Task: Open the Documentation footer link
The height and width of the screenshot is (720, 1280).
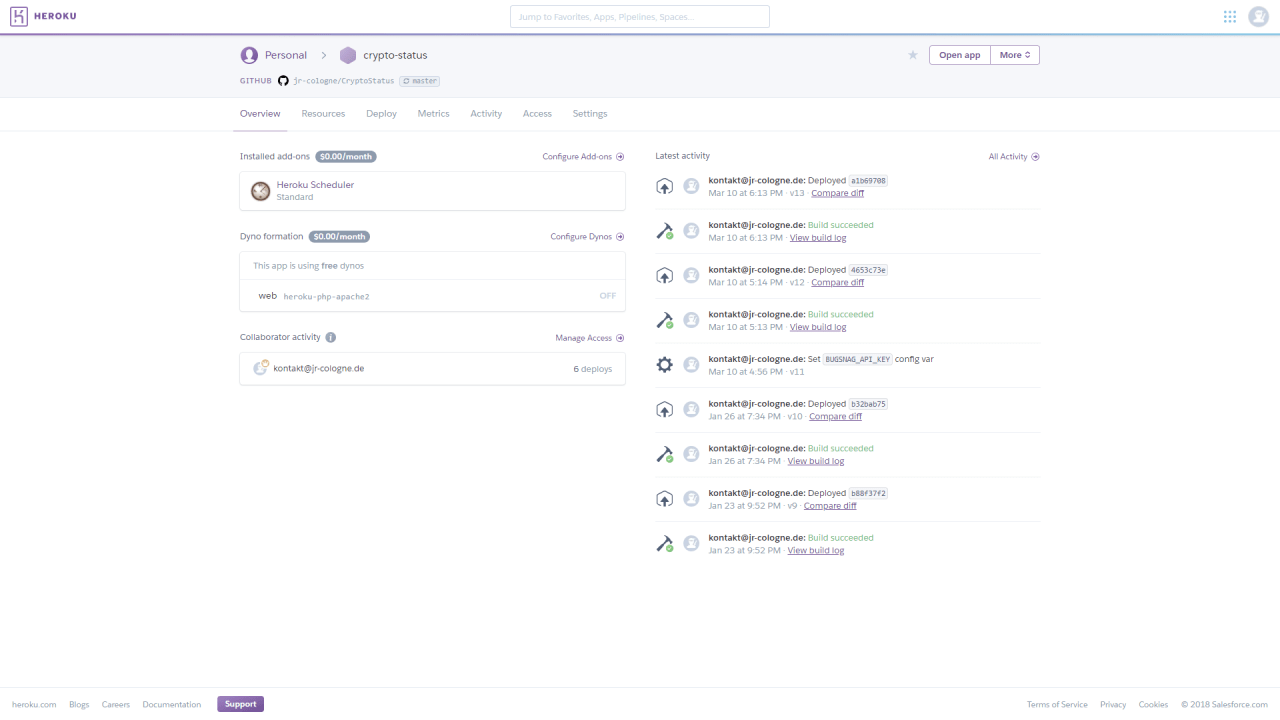Action: (172, 704)
